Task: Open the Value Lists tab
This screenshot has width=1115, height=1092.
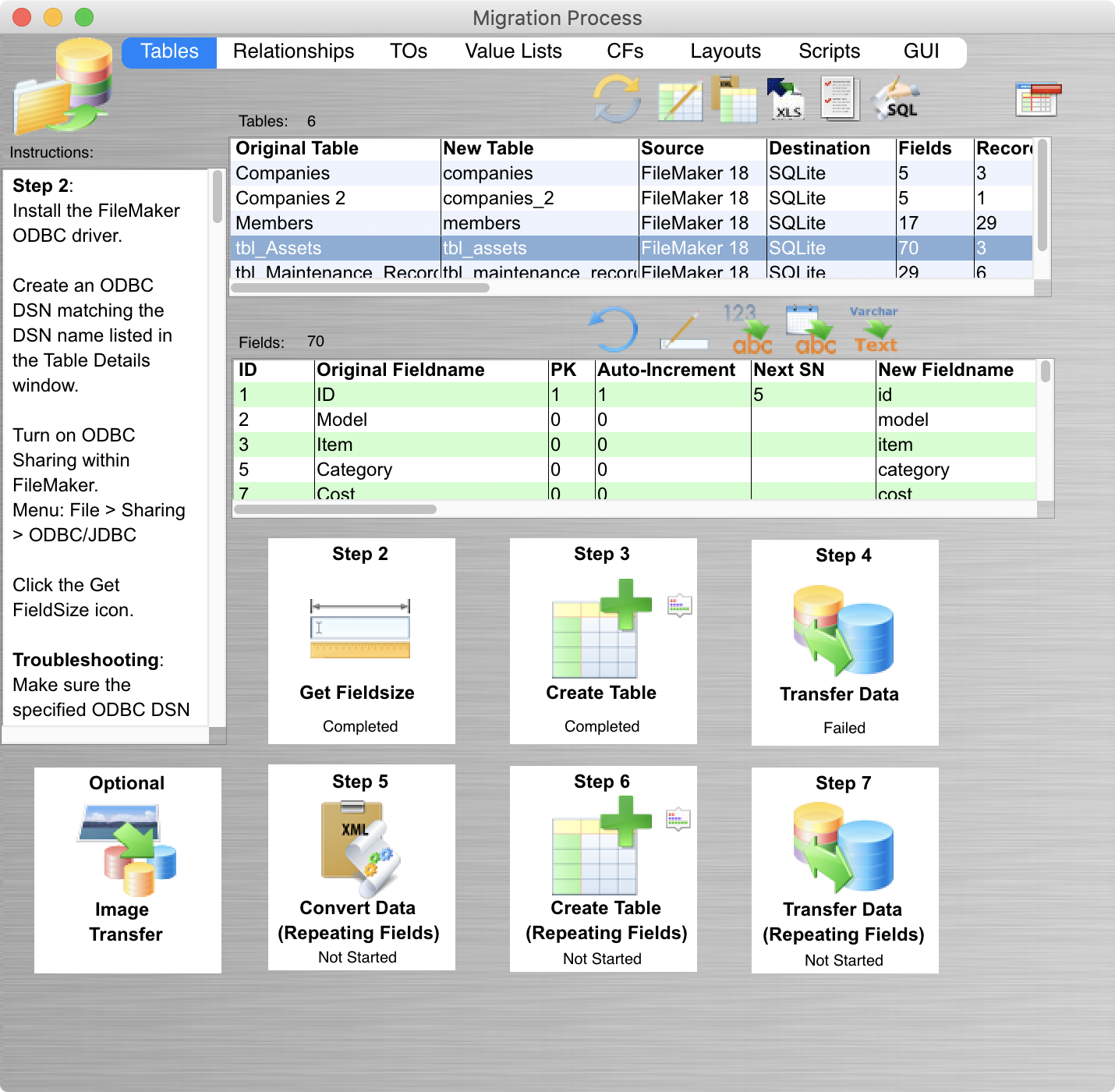Action: (x=513, y=51)
